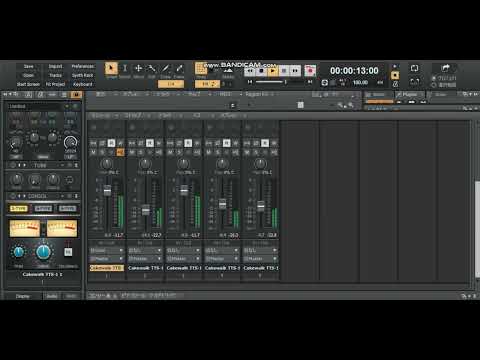Jump to project start button
480x360 pixels.
[250, 82]
